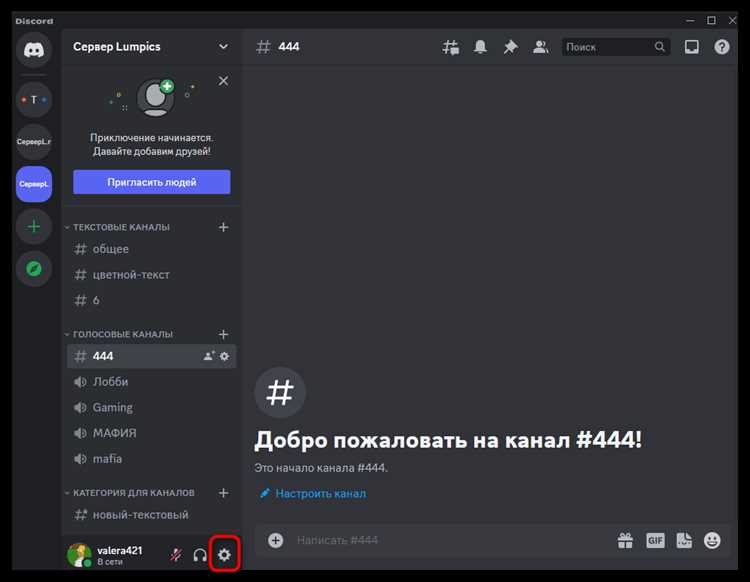Screen dimensions: 750x582
Task: Switch to the СерверL.r server icon
Action: pos(33,142)
